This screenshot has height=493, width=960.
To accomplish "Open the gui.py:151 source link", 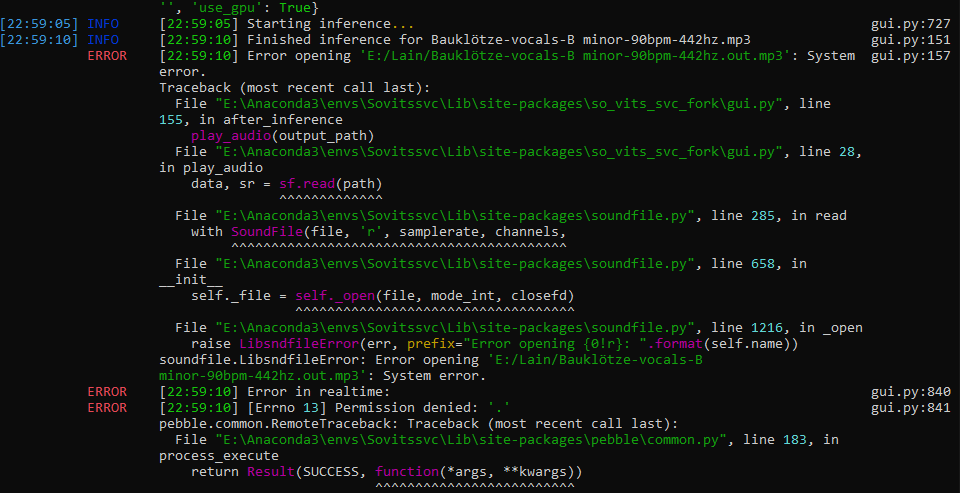I will pos(910,40).
